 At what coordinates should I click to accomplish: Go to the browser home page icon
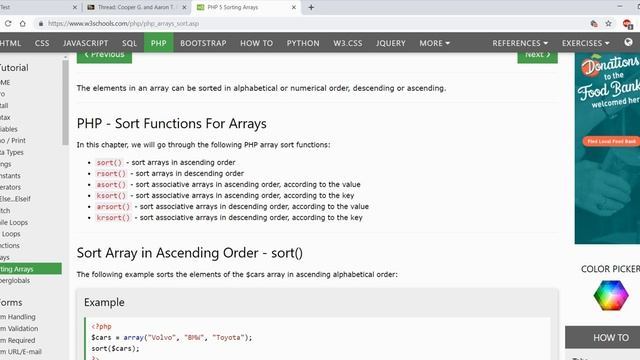click(22, 24)
